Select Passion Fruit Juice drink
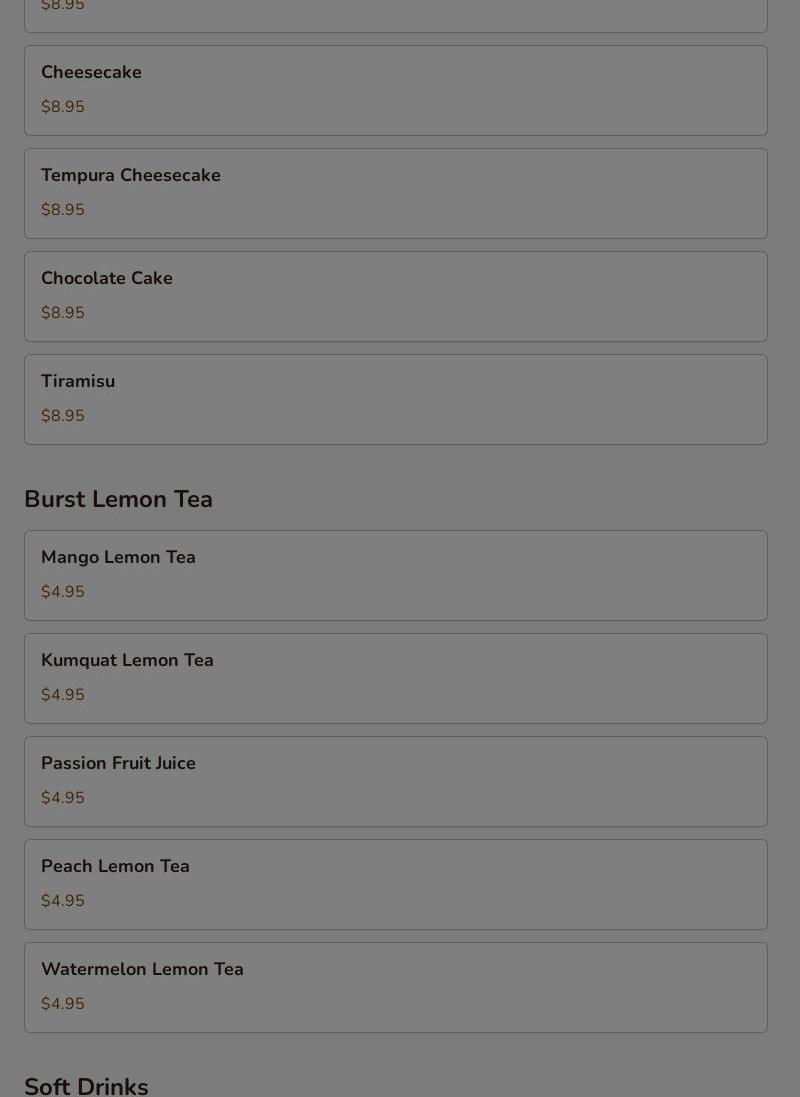Viewport: 800px width, 1097px height. [x=395, y=781]
